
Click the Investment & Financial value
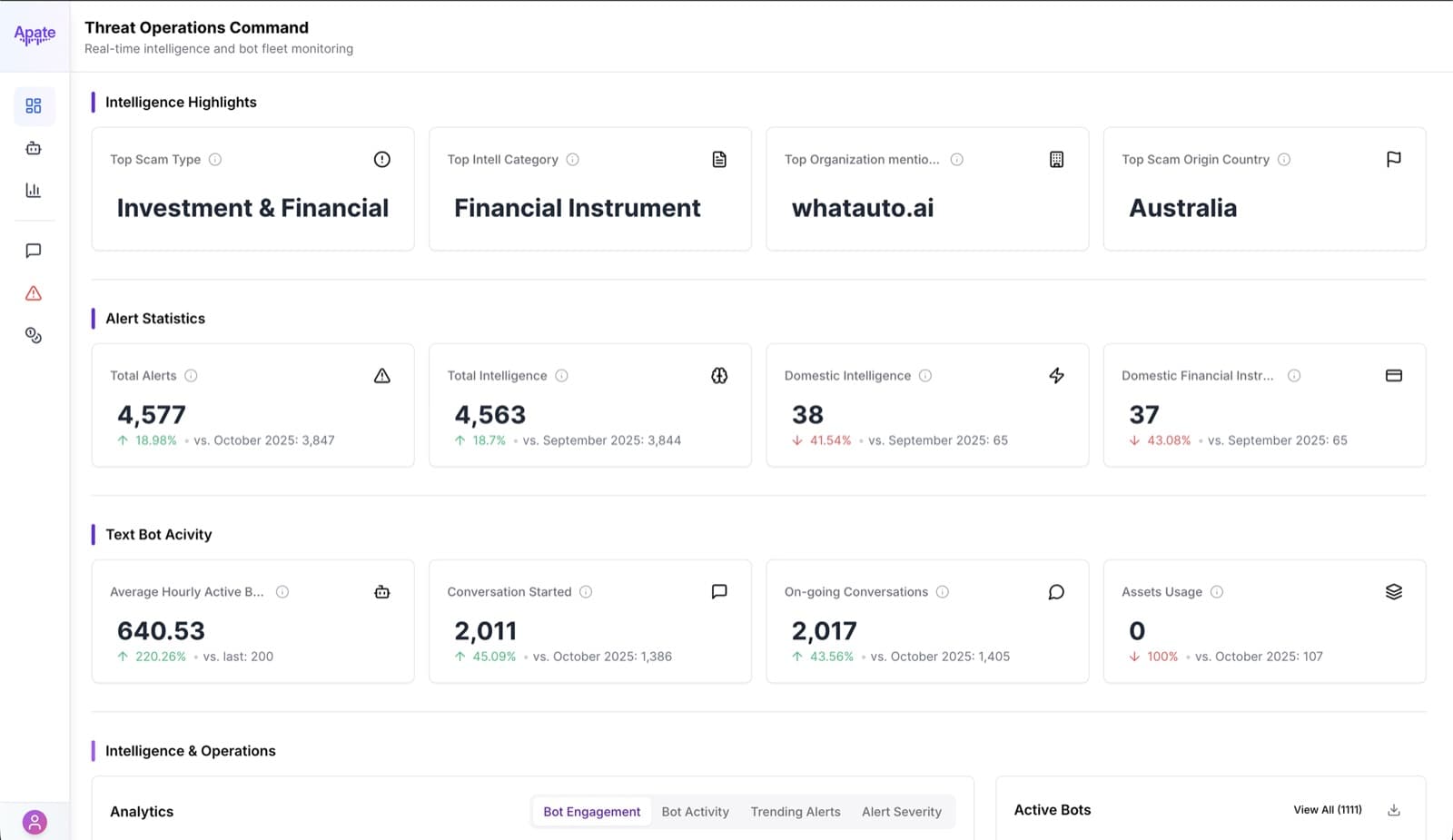(252, 208)
